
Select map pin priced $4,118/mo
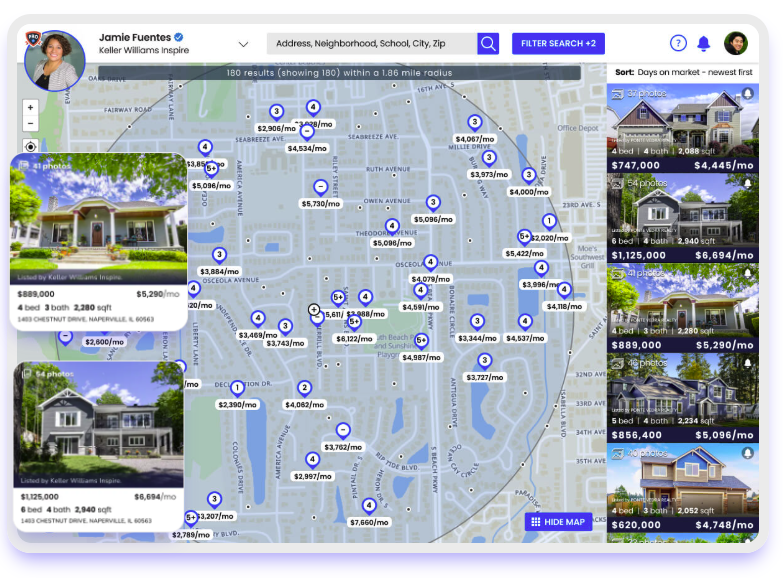tap(564, 289)
